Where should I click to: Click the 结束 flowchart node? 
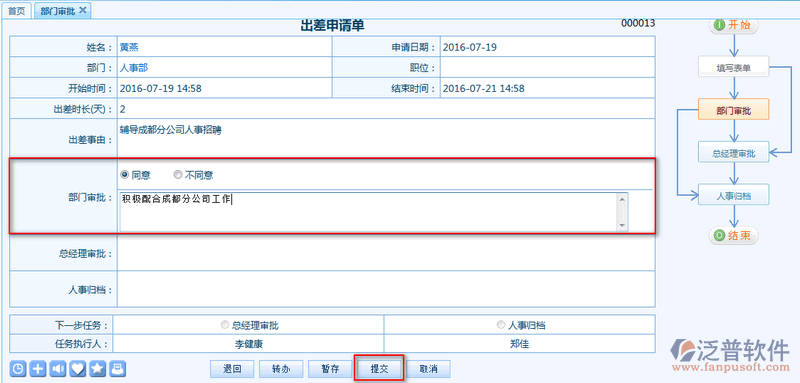point(733,236)
